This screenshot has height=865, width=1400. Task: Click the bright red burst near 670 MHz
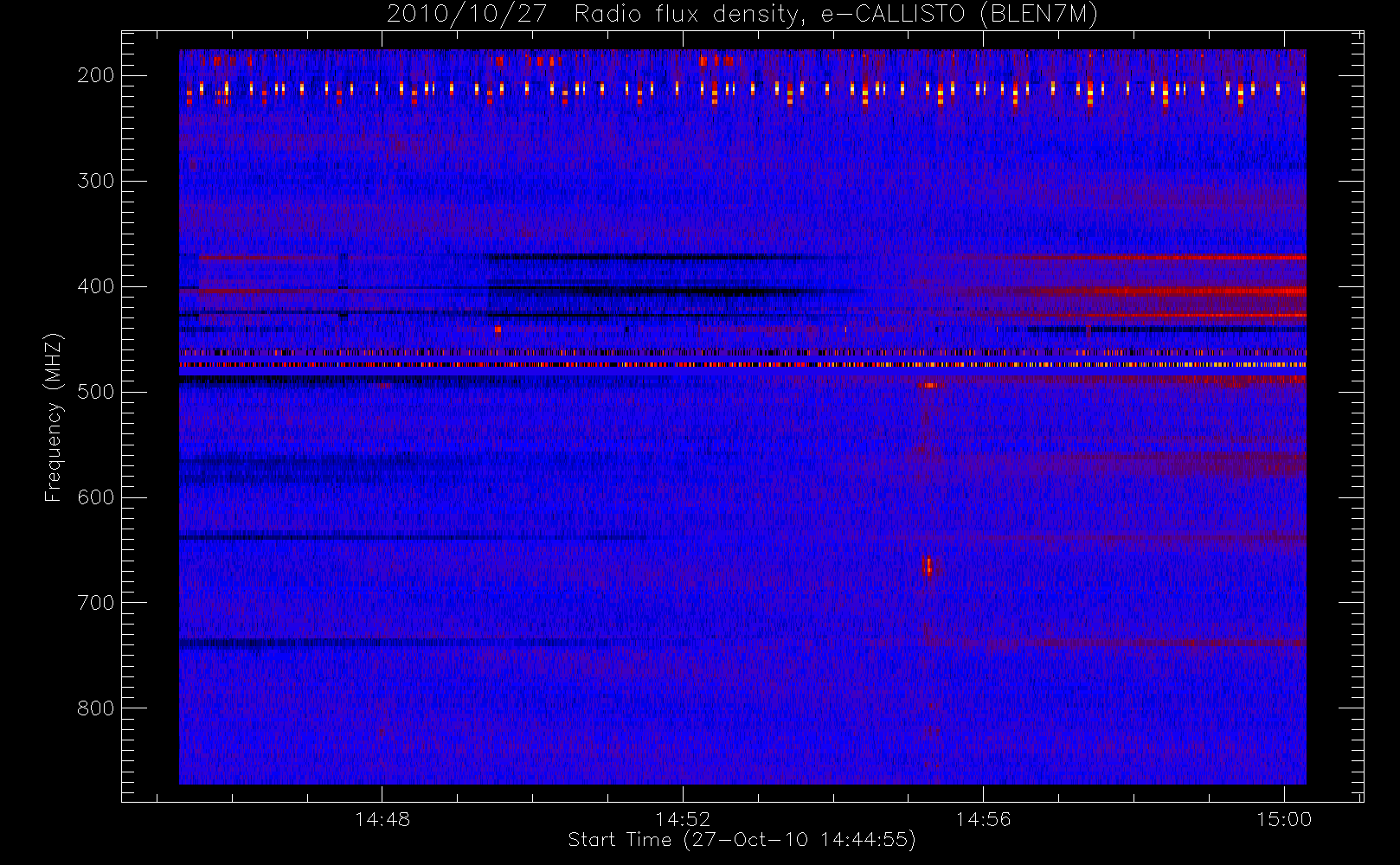[x=928, y=567]
